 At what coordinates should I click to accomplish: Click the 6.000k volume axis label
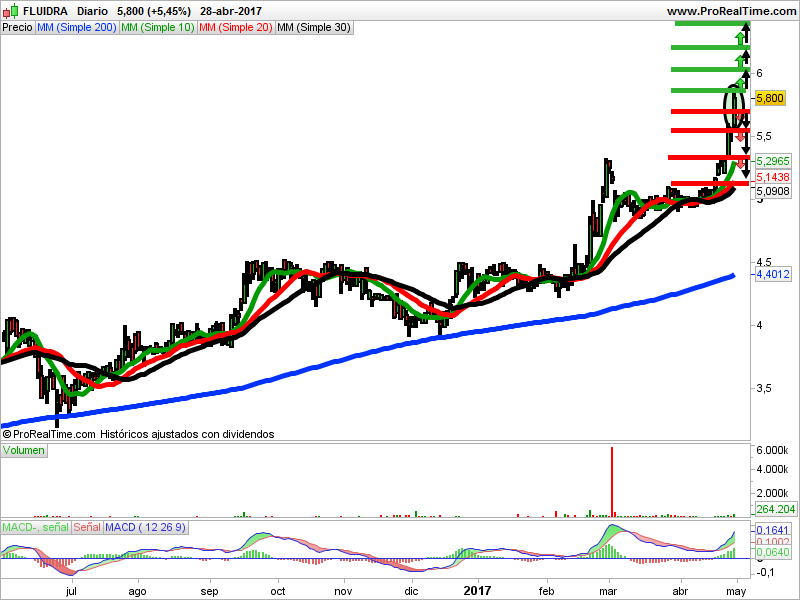(x=772, y=451)
